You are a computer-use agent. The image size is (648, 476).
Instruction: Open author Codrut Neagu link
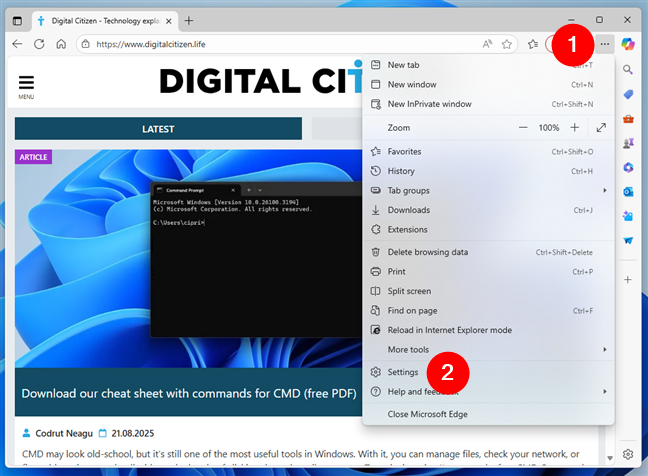pyautogui.click(x=64, y=433)
